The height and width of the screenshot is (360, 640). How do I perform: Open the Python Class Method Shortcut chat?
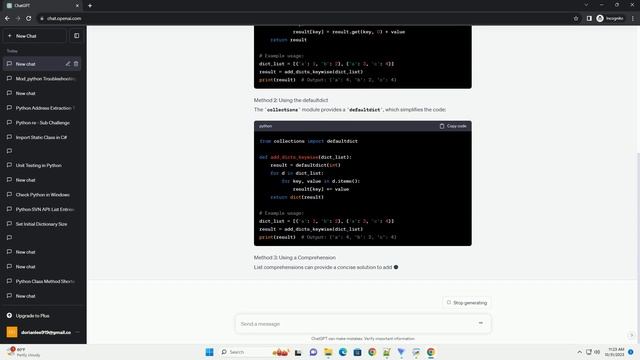[x=42, y=281]
